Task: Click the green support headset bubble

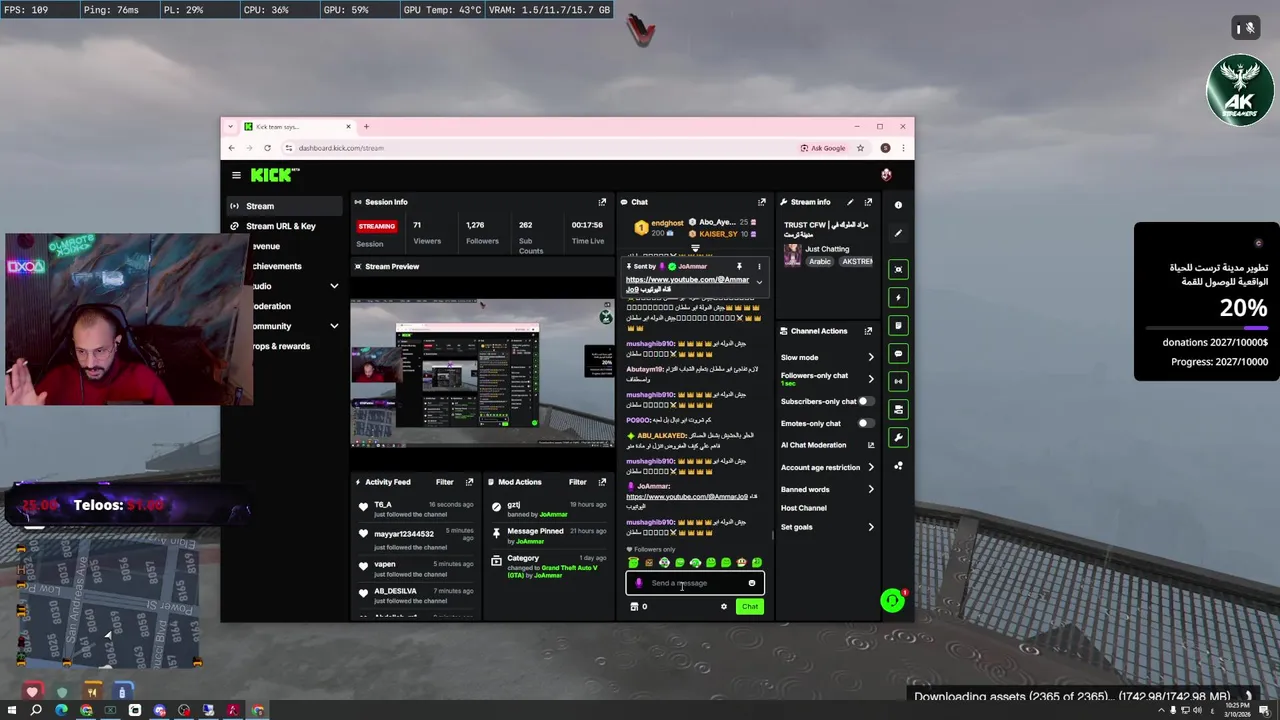Action: [x=892, y=600]
